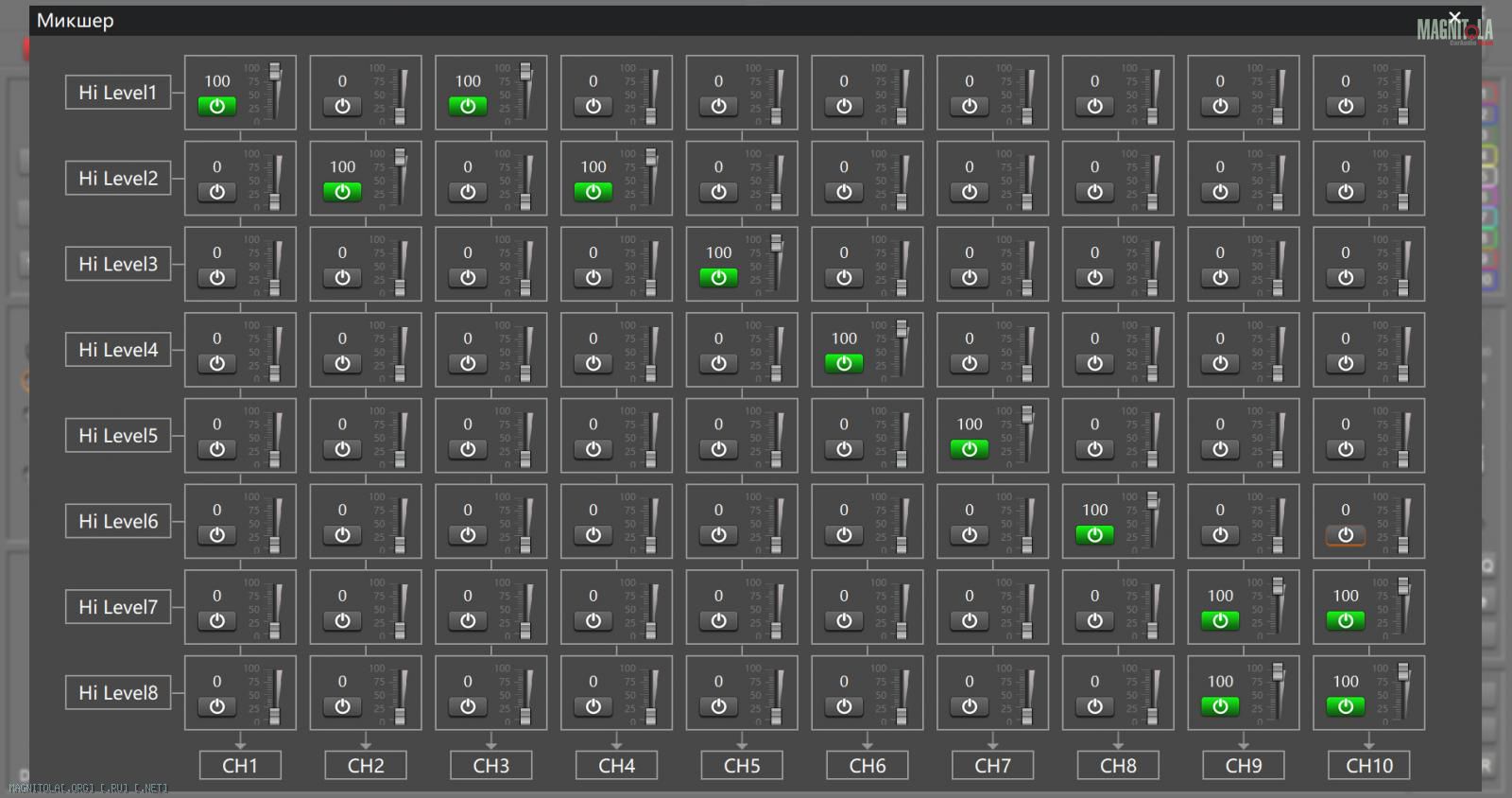Enable Hi Level5 to CH1 power button

(x=217, y=449)
